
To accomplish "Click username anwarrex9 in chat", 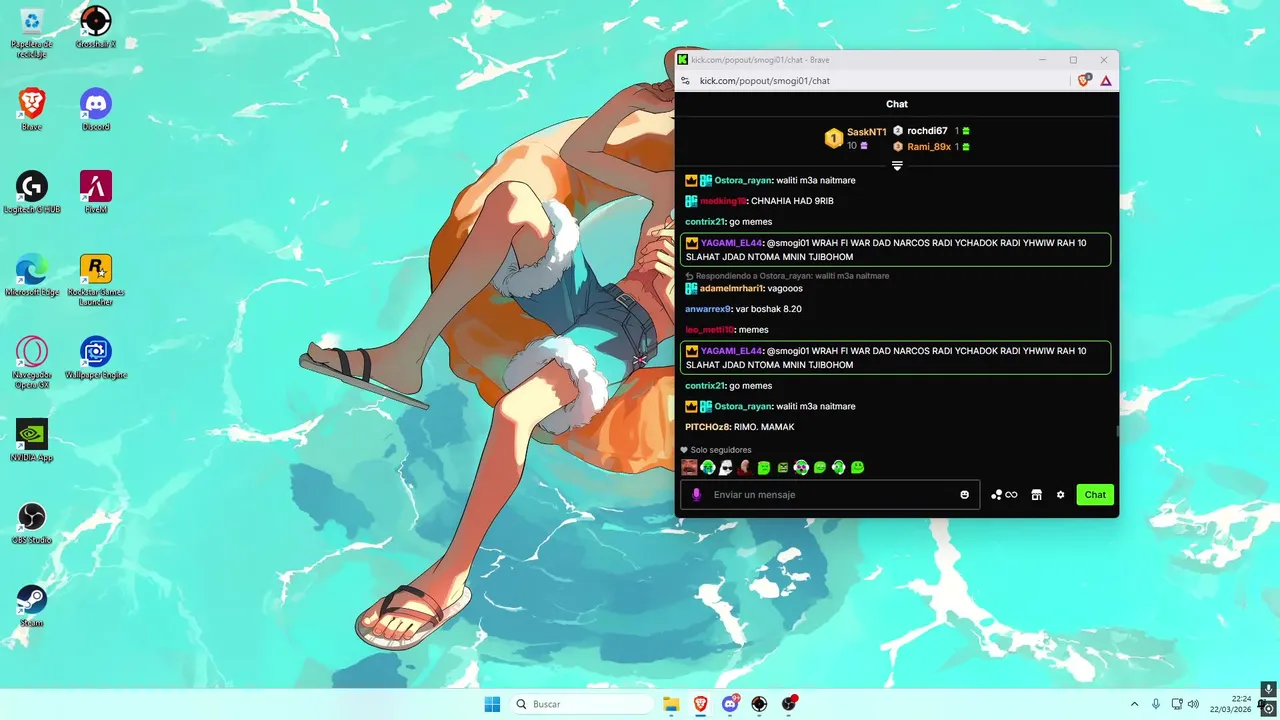I will click(x=708, y=309).
